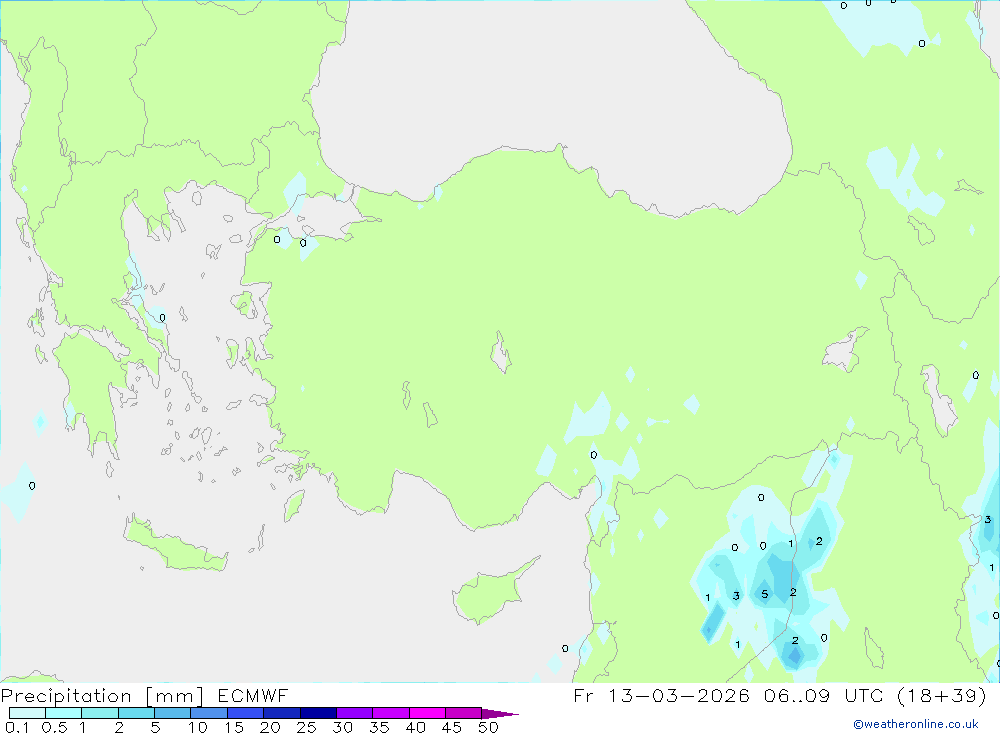This screenshot has height=733, width=1000.
Task: Select the navy swatch between 25 and 30
Action: tap(318, 713)
